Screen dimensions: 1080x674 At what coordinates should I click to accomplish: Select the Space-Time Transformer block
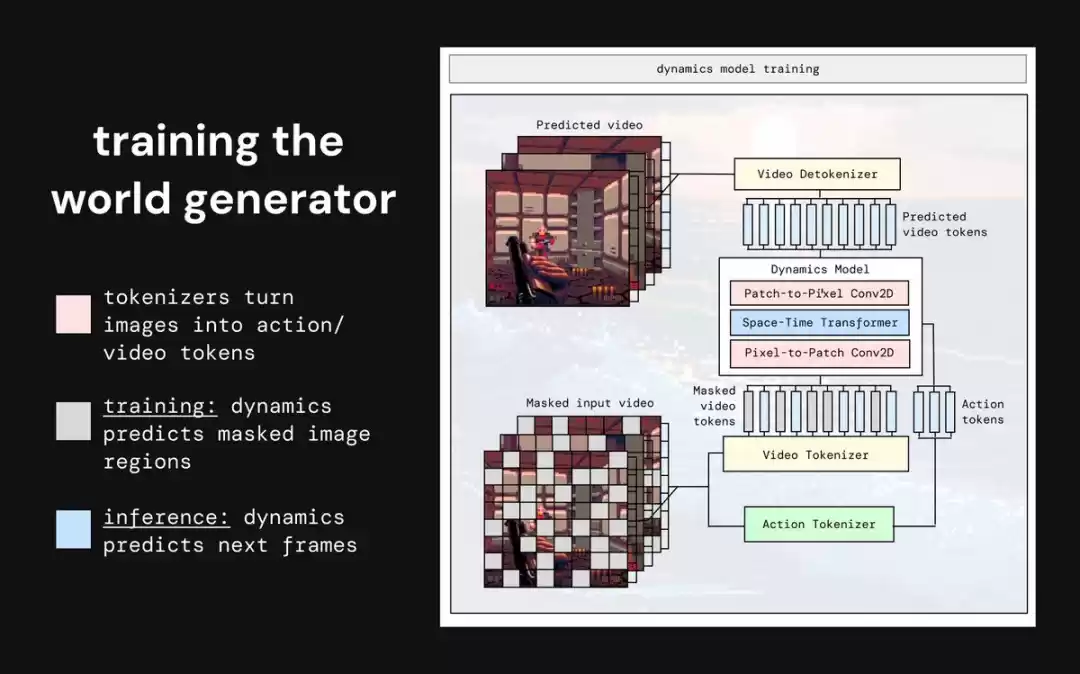point(819,323)
